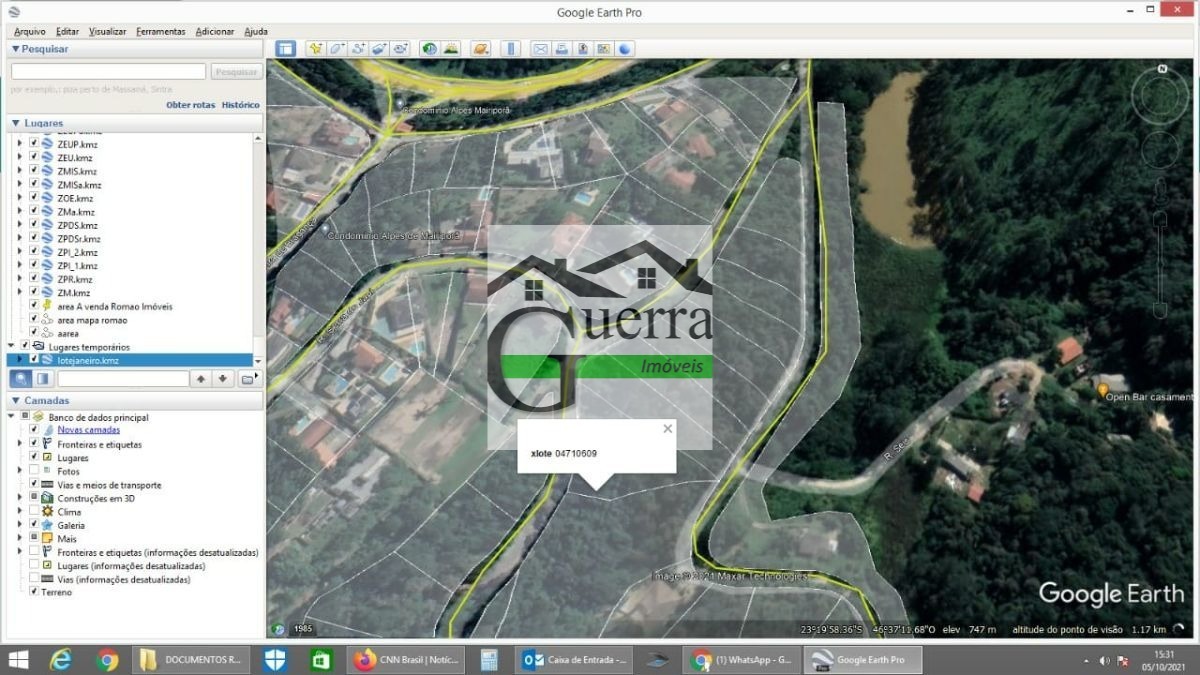Click the Windows Start button
1200x675 pixels.
[18, 660]
